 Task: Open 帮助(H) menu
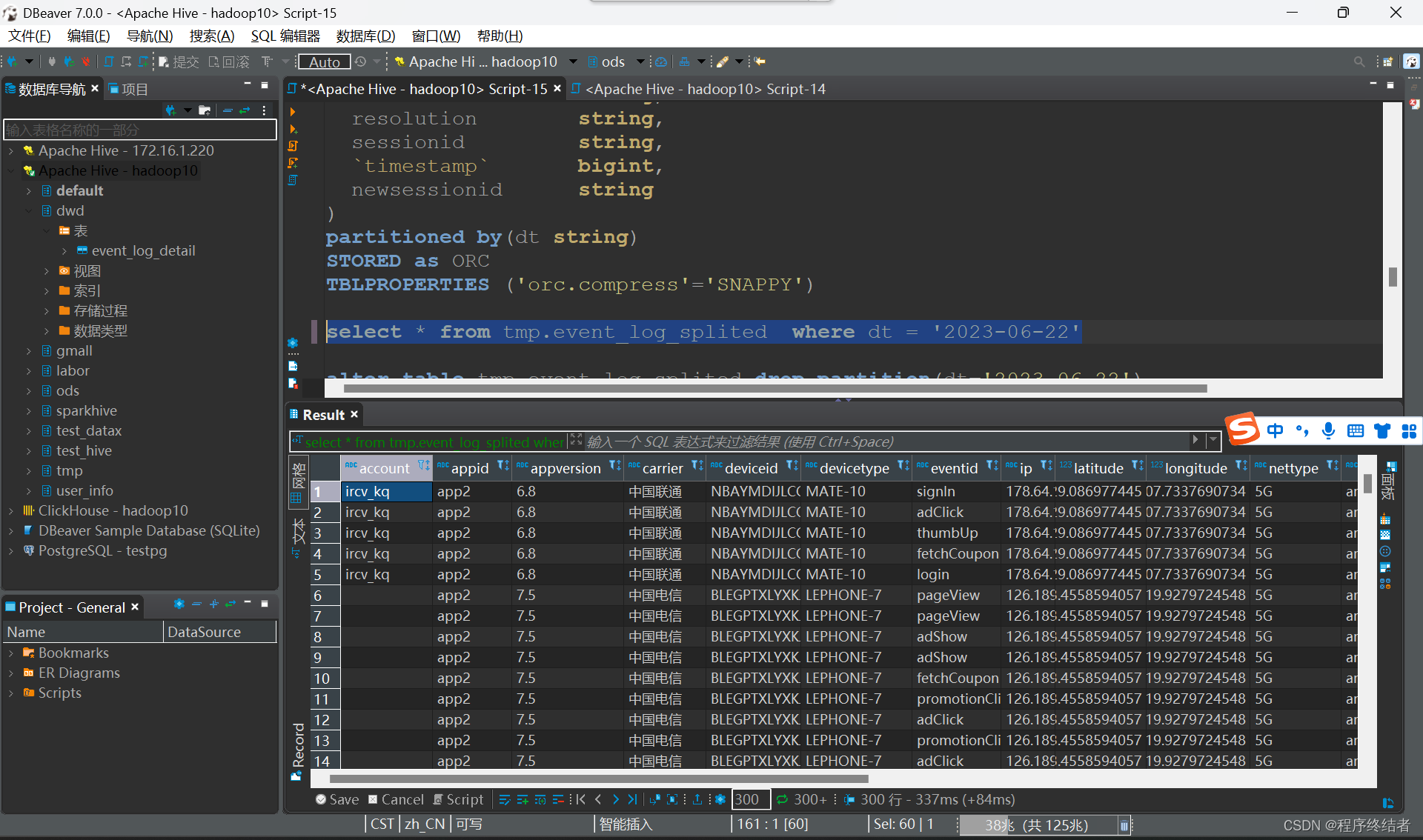pos(500,36)
